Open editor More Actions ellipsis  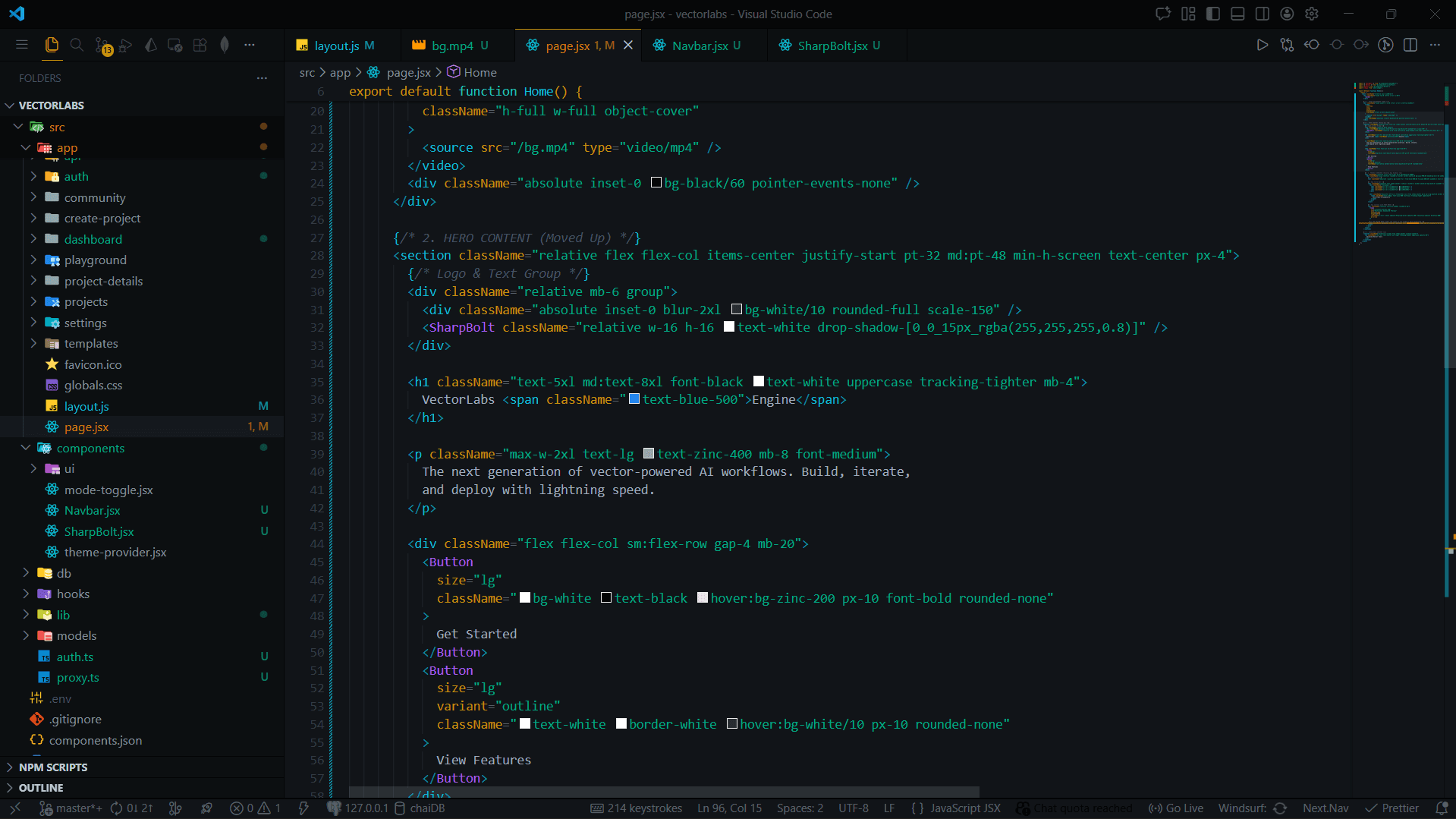[x=1435, y=45]
